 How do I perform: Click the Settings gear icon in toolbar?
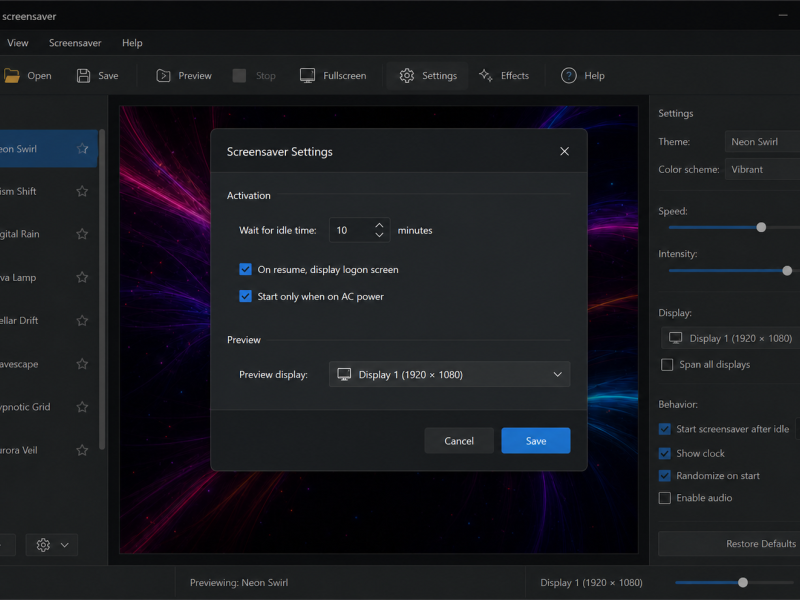click(x=407, y=76)
